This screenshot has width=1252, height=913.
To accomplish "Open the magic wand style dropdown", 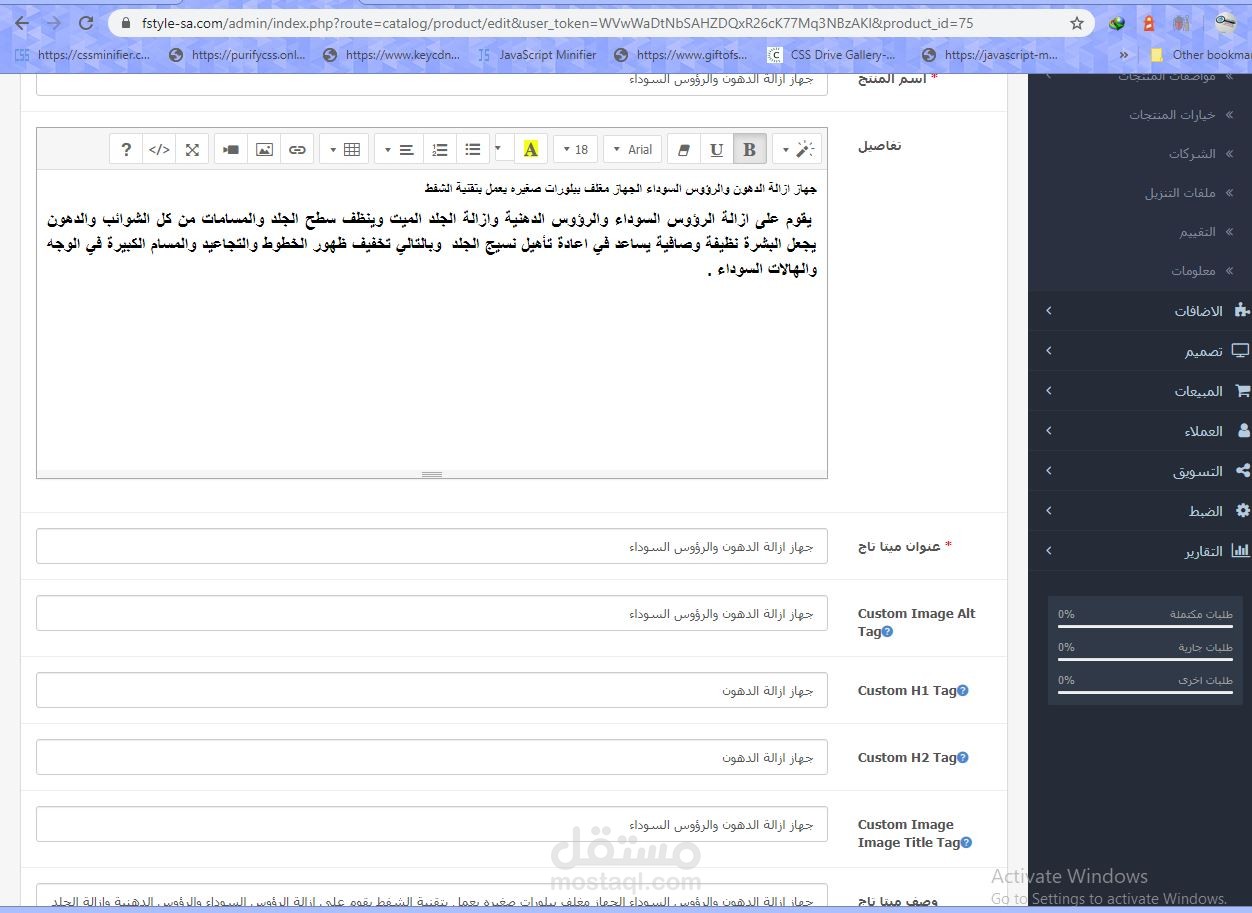I will (797, 149).
